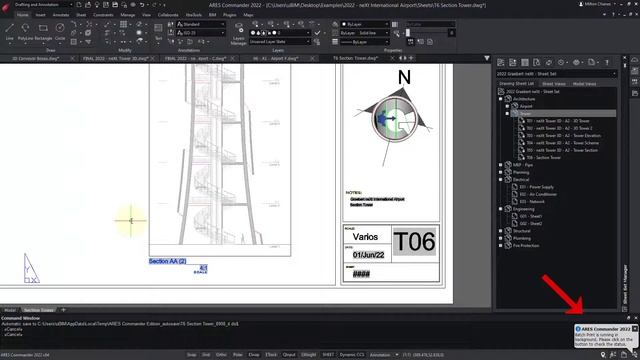The height and width of the screenshot is (360, 640).
Task: Select sheet E01 - Power Supply
Action: 536,187
